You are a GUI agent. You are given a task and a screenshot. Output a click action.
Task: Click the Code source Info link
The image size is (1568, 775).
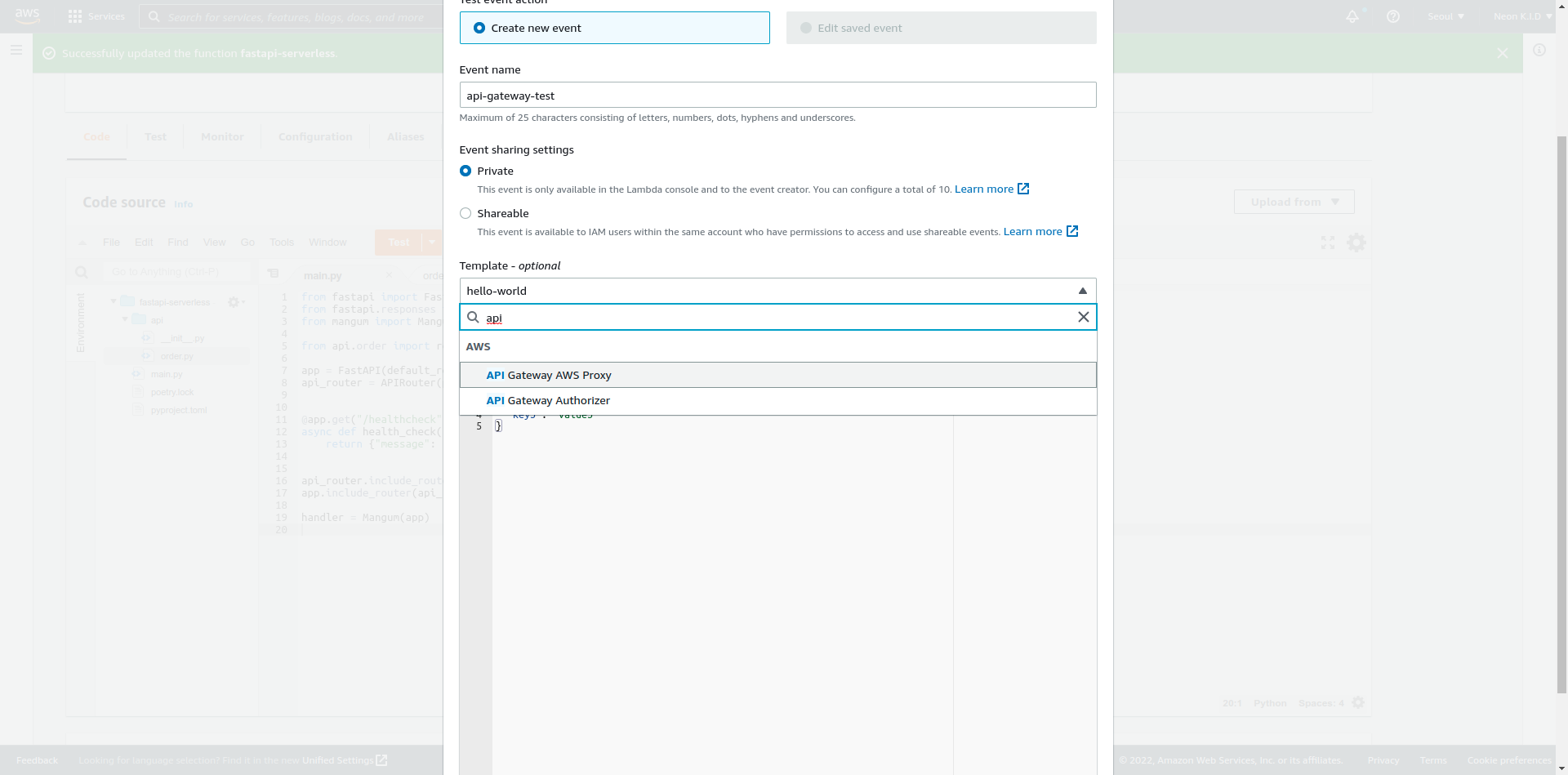click(x=184, y=204)
